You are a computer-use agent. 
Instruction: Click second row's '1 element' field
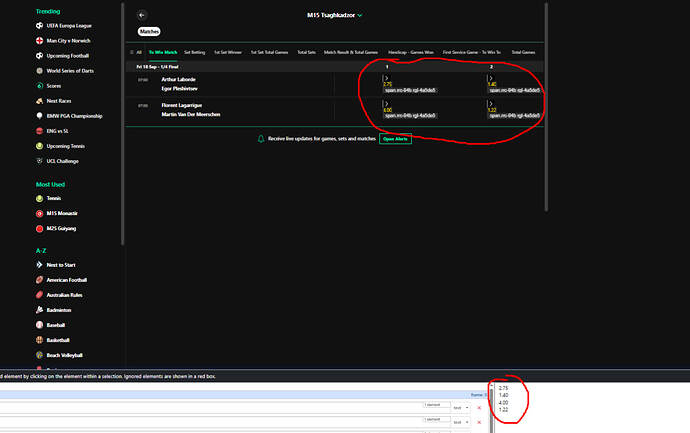[x=437, y=419]
